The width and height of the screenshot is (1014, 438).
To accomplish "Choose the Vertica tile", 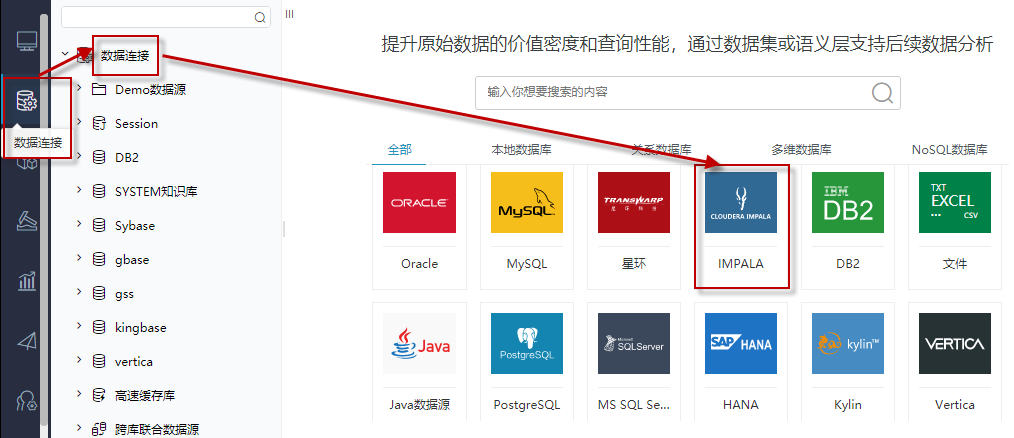I will click(955, 362).
